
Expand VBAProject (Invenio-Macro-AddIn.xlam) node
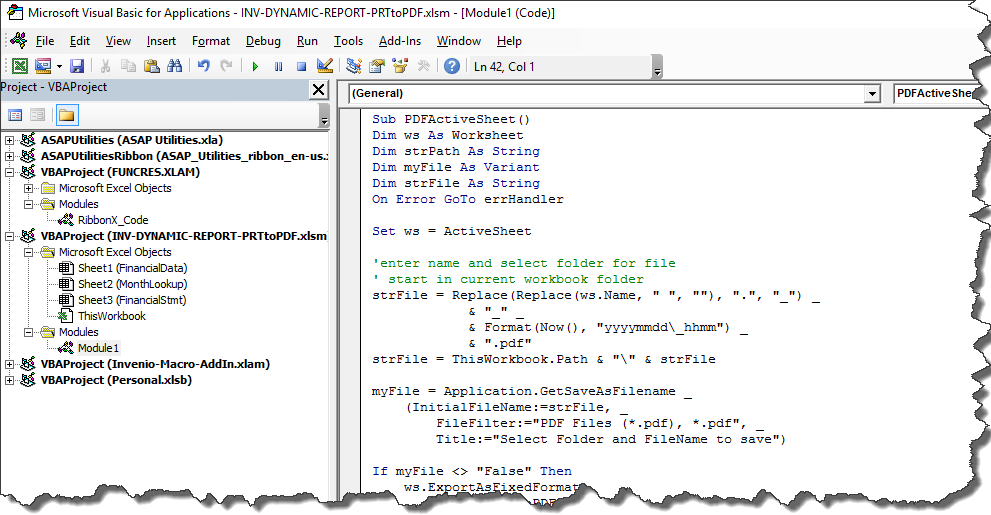click(x=9, y=364)
